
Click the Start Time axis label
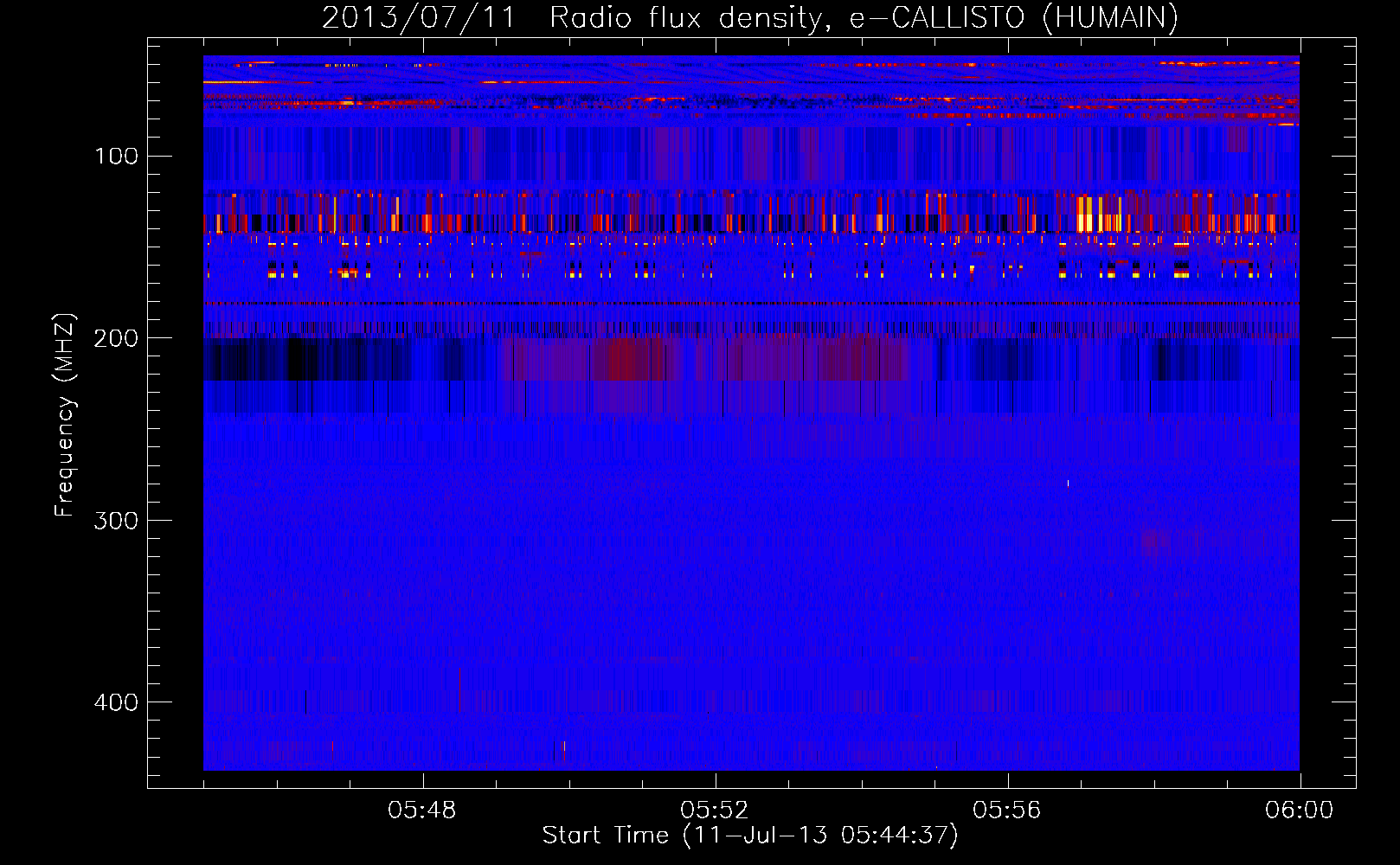(750, 836)
